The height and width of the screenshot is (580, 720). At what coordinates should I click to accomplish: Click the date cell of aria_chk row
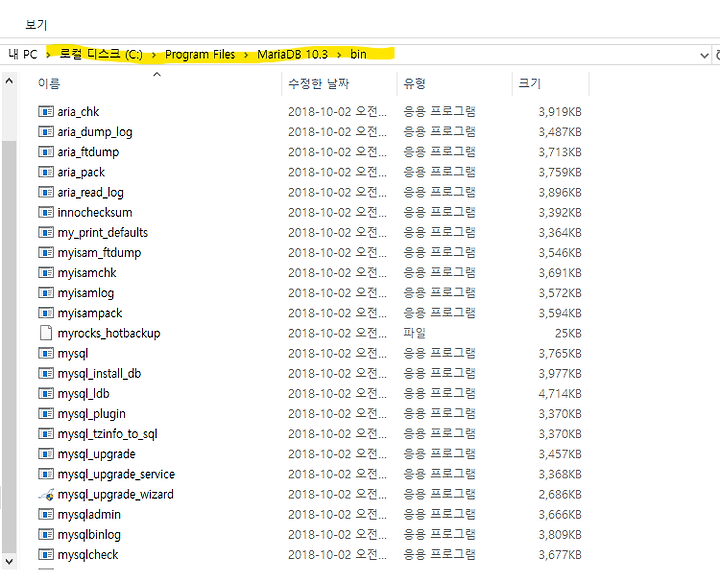tap(338, 112)
